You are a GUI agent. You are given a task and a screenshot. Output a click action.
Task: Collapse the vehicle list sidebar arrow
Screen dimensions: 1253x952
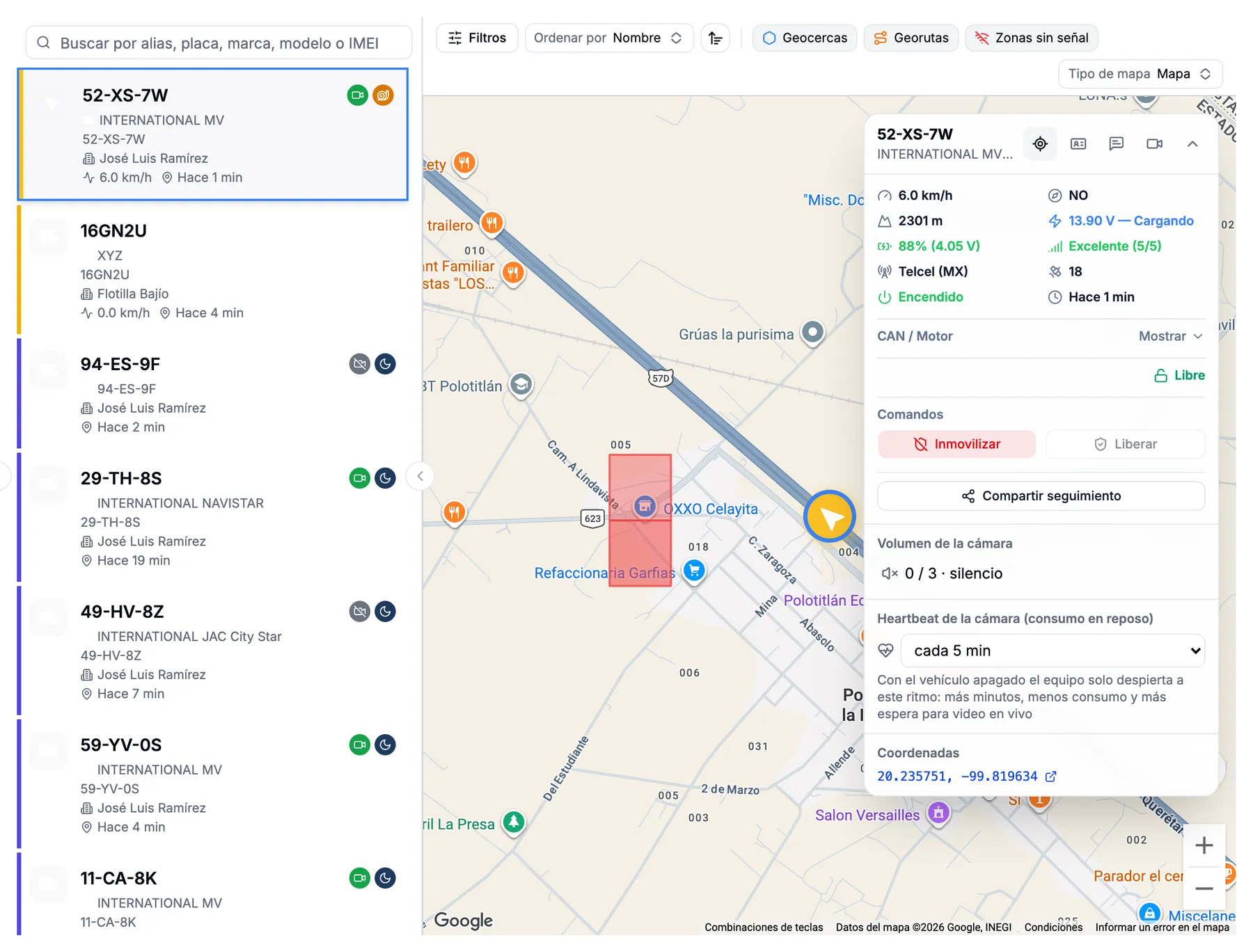point(420,476)
